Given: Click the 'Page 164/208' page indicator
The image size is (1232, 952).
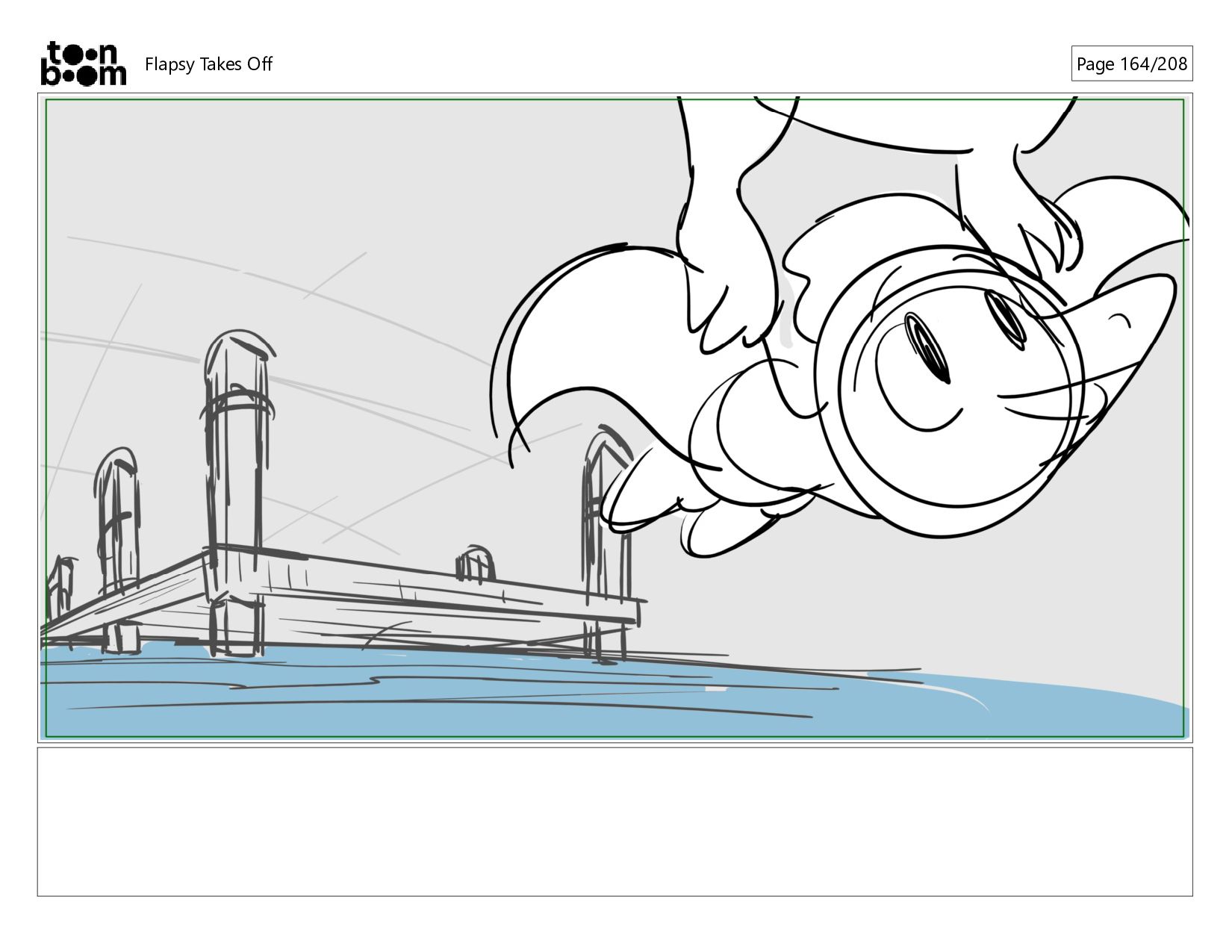Looking at the screenshot, I should pos(1131,64).
